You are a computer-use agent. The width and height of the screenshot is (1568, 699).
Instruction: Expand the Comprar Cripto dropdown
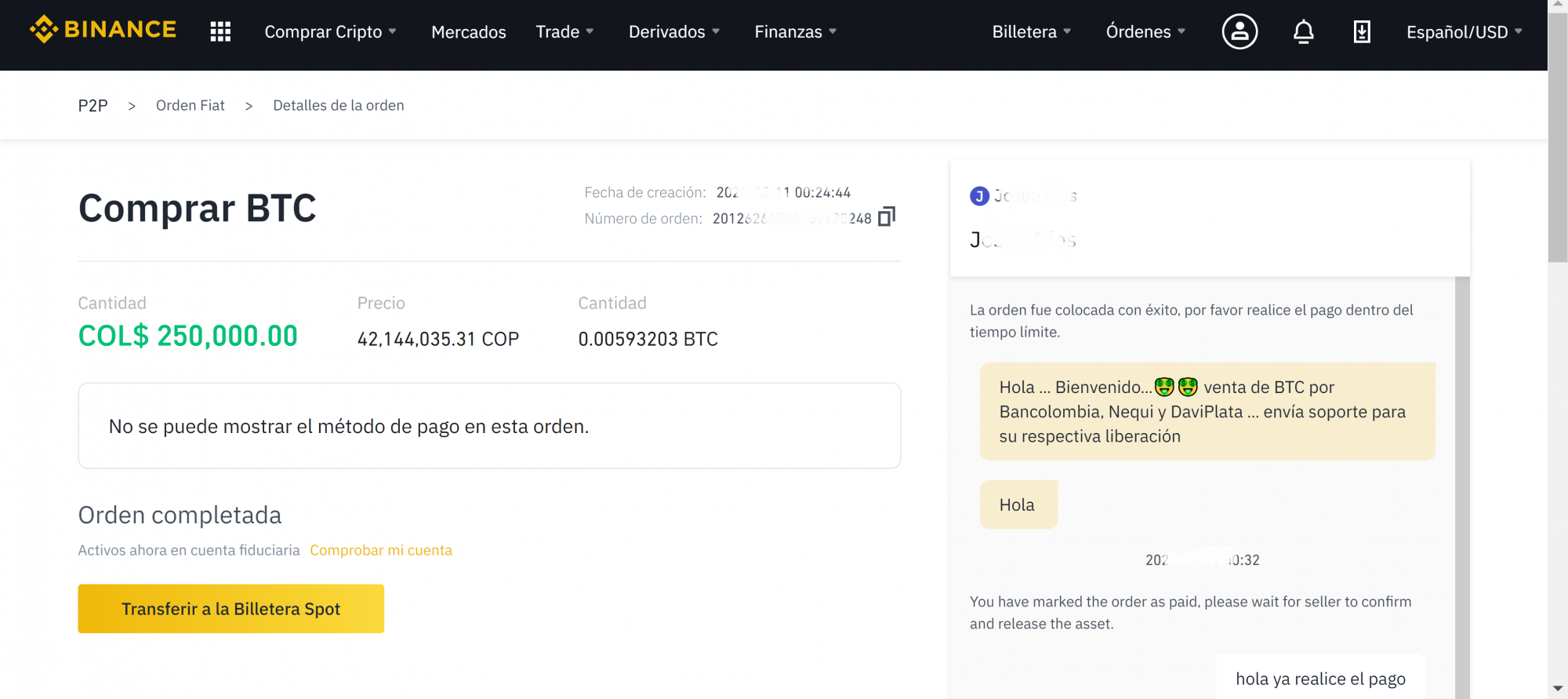pyautogui.click(x=330, y=31)
